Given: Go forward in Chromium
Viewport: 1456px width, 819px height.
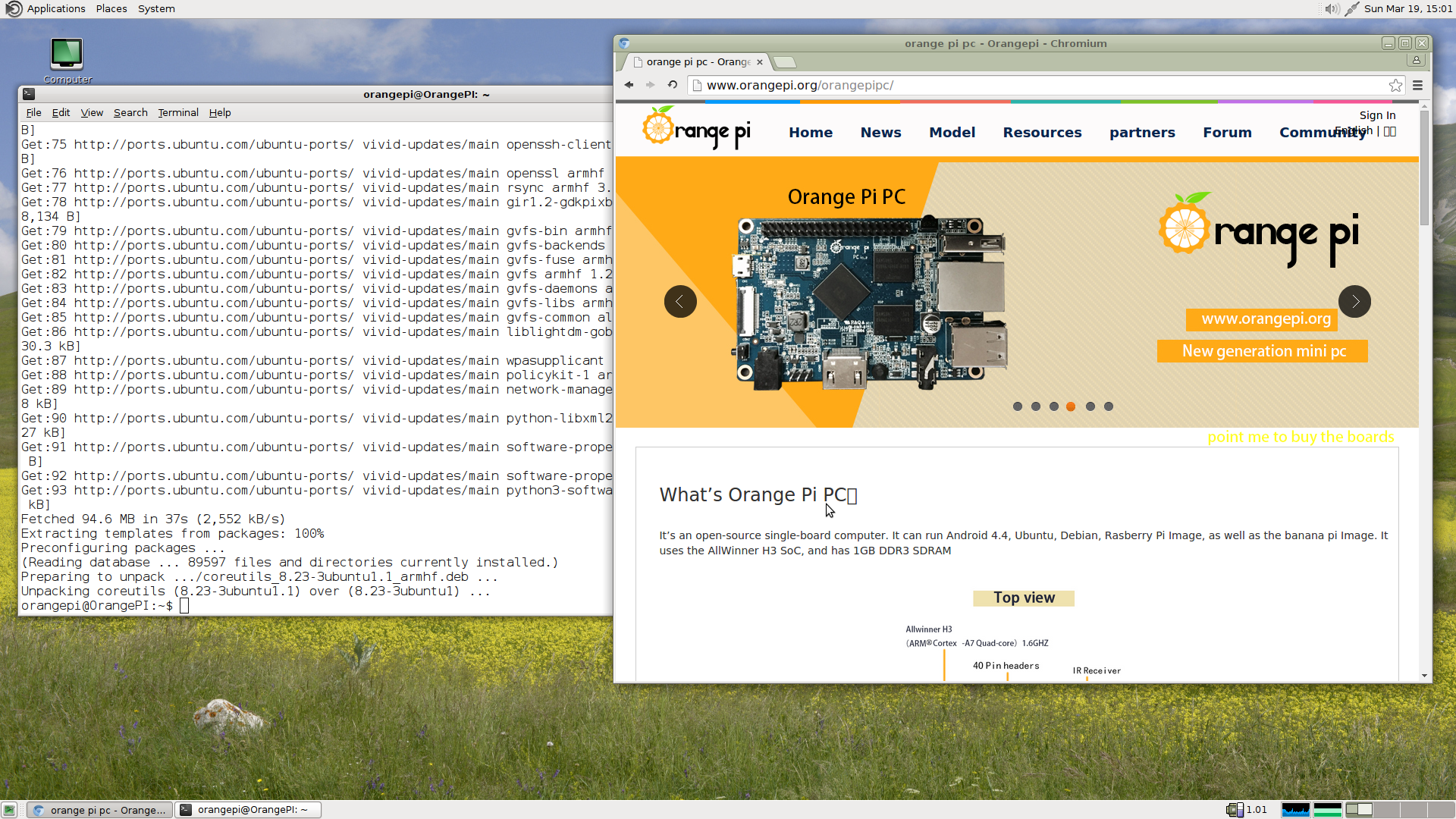Looking at the screenshot, I should 651,85.
